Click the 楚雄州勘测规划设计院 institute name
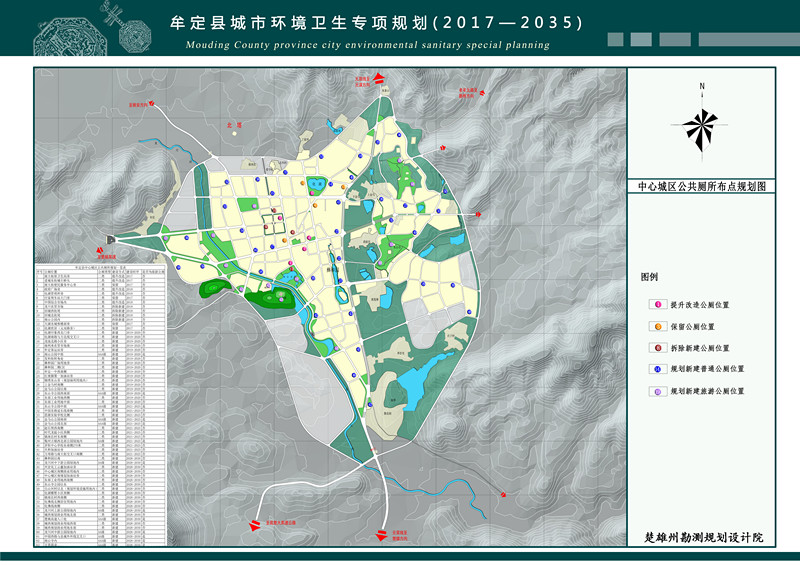This screenshot has height=565, width=800. point(702,538)
